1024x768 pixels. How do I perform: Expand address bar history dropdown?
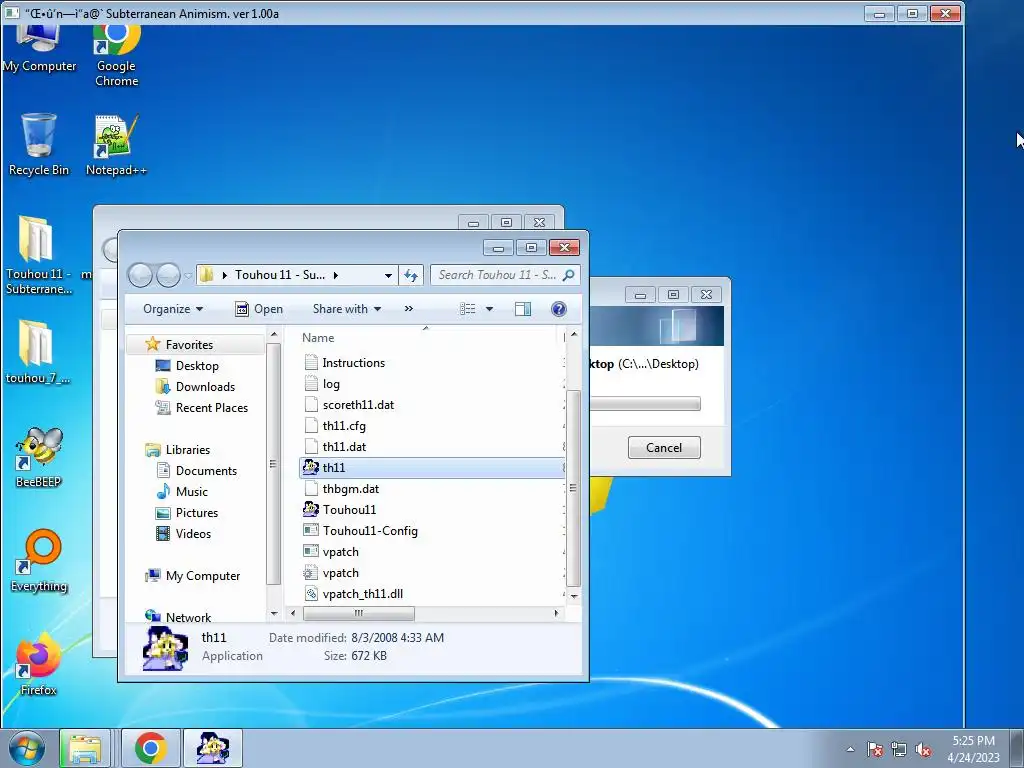tap(388, 275)
